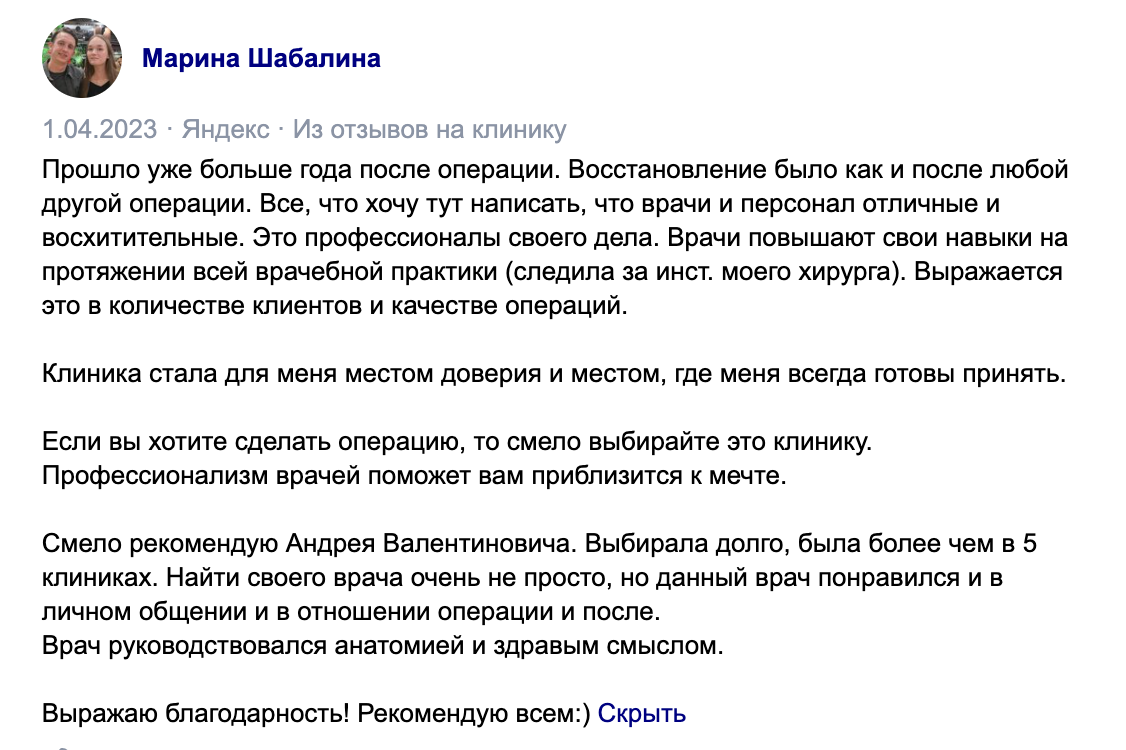This screenshot has height=750, width=1126.
Task: Click the 'Из отзывов на клинику' label
Action: [x=430, y=130]
